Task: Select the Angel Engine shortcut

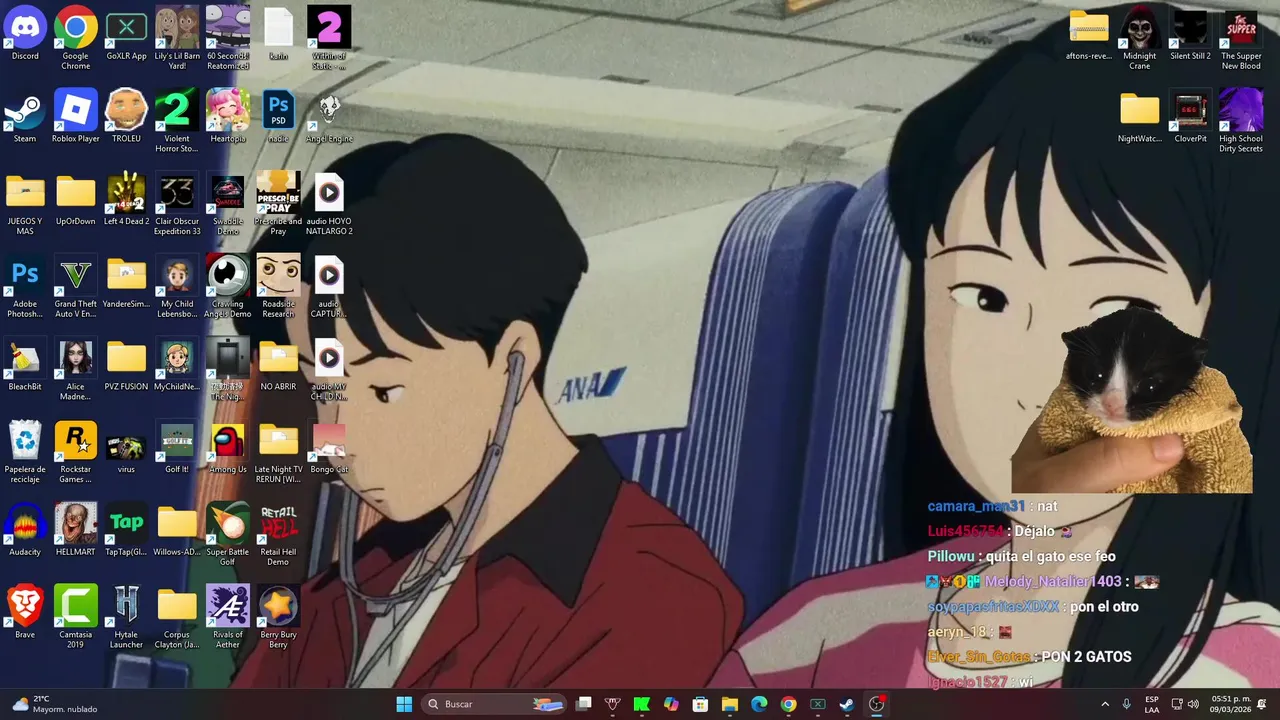Action: (329, 117)
